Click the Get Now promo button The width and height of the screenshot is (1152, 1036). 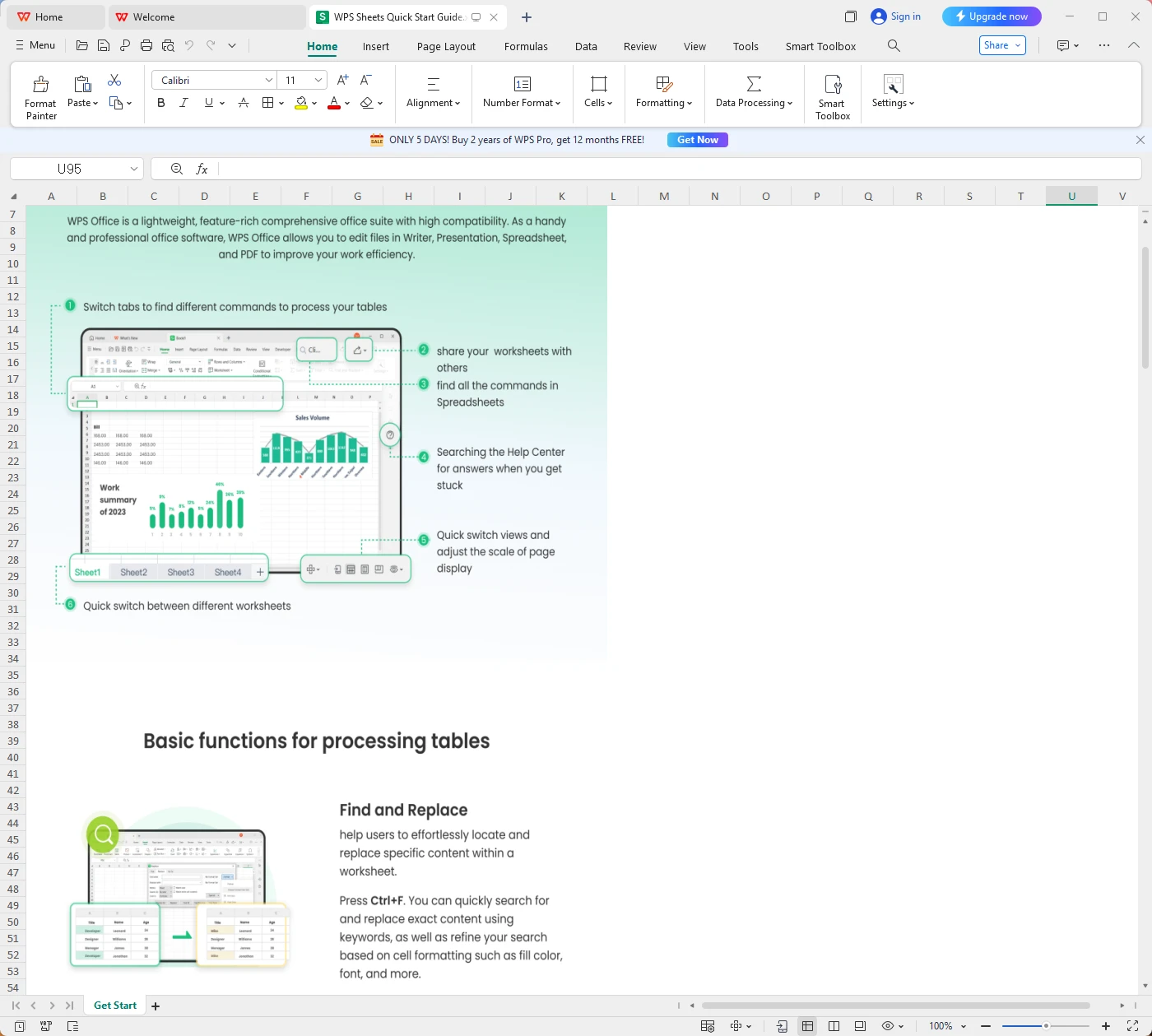point(698,140)
